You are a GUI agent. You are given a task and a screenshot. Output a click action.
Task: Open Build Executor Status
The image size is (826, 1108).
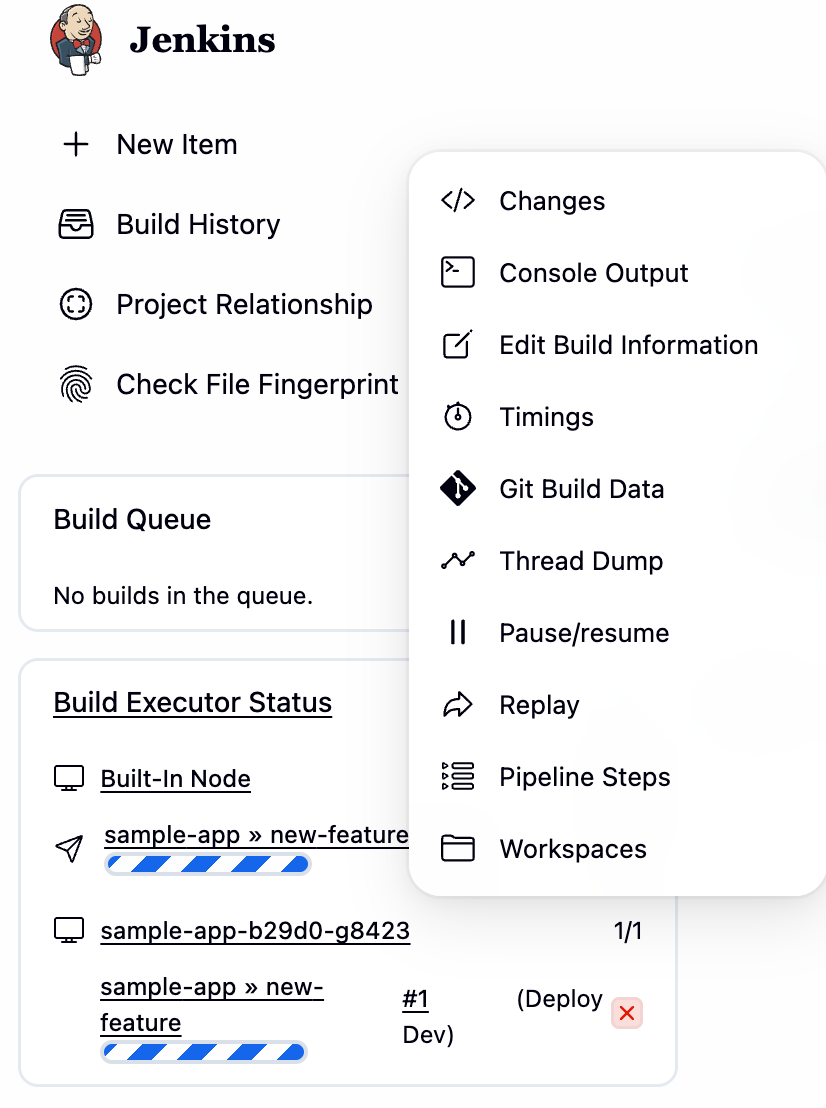192,702
